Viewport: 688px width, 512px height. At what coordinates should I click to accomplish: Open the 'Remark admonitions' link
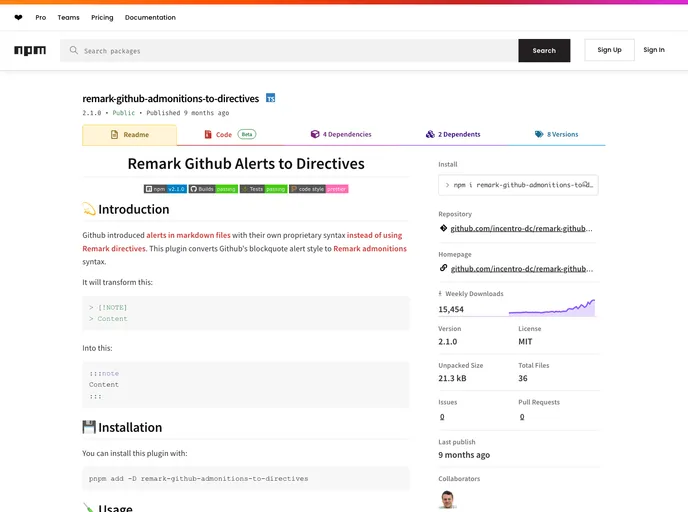click(370, 248)
